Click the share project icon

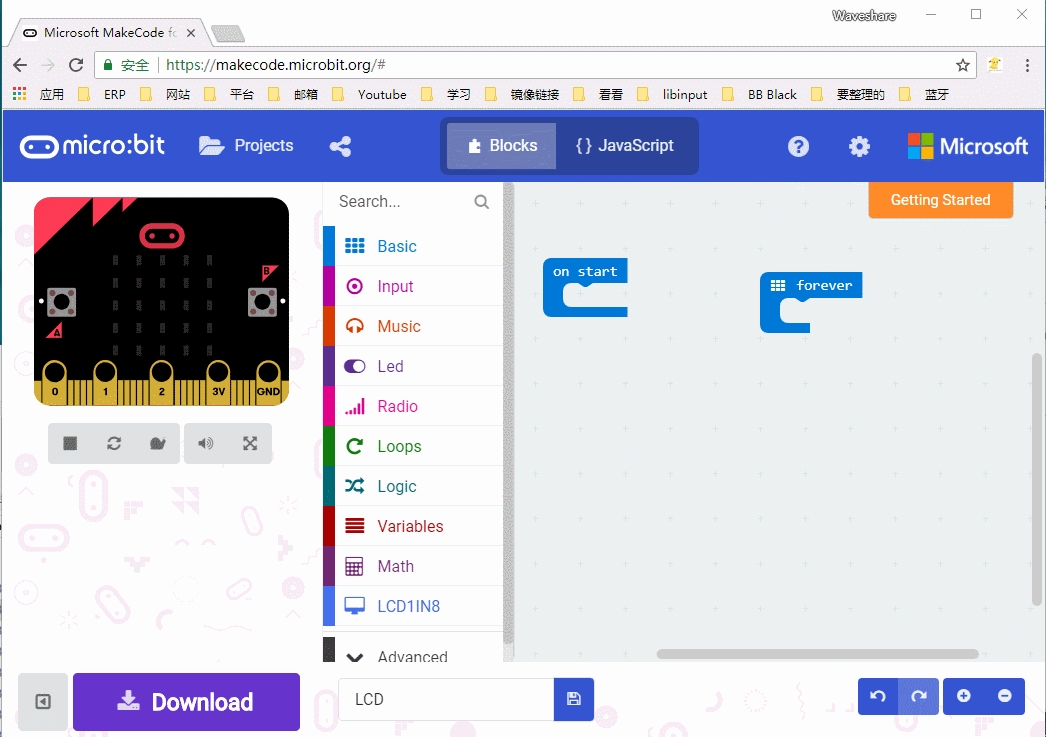(x=340, y=146)
